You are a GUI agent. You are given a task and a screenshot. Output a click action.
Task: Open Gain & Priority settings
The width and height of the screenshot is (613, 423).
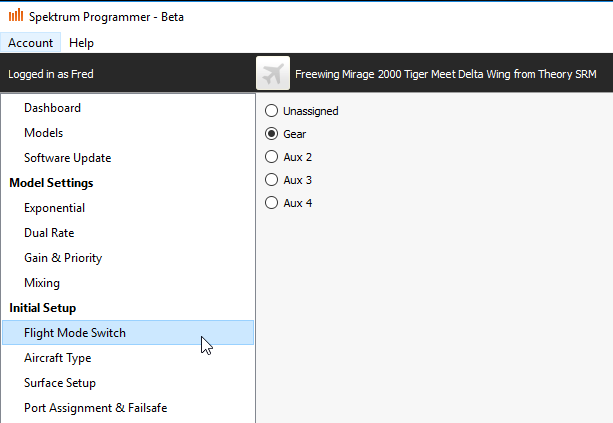pos(63,258)
